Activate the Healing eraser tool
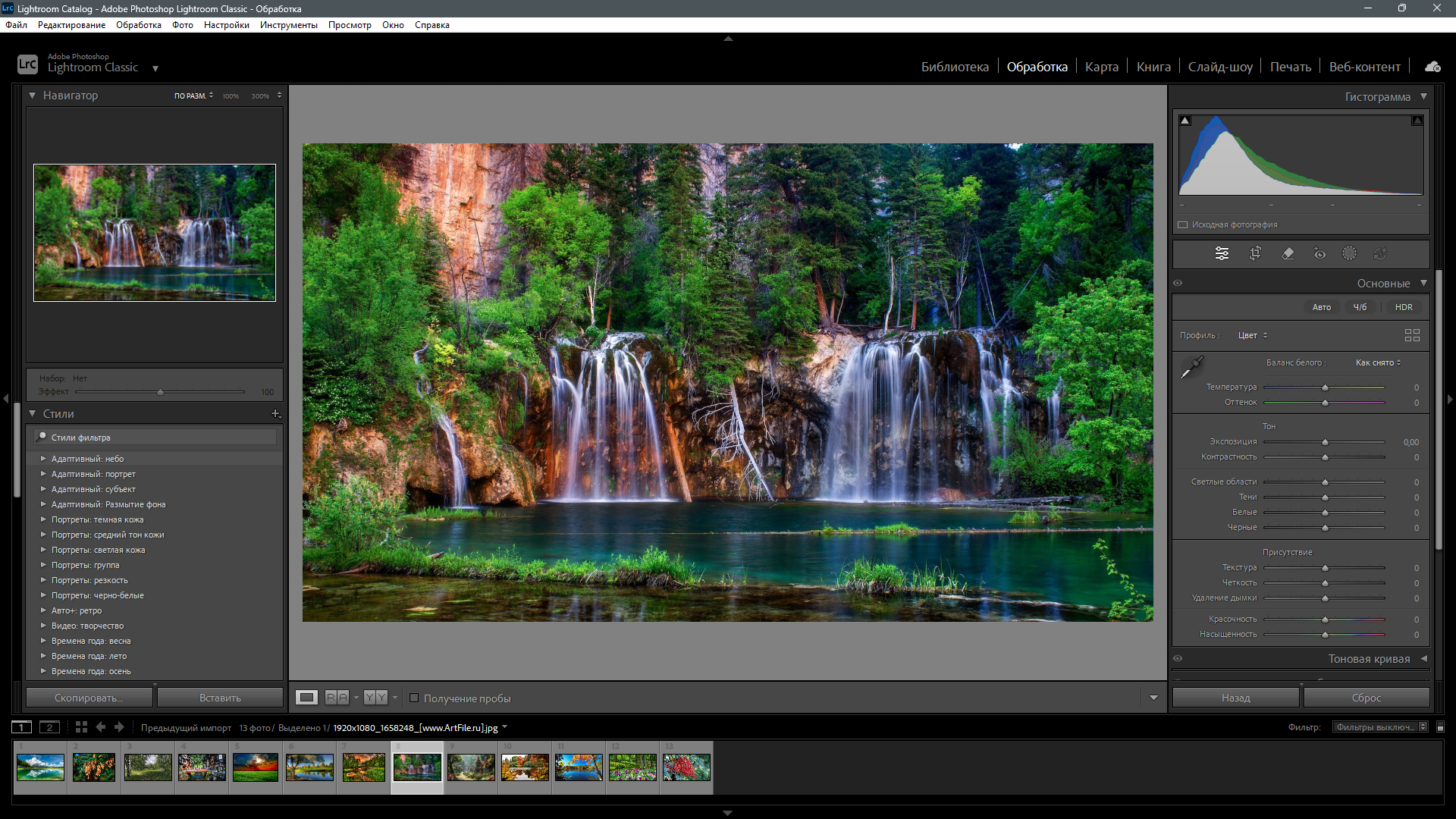 click(x=1288, y=253)
